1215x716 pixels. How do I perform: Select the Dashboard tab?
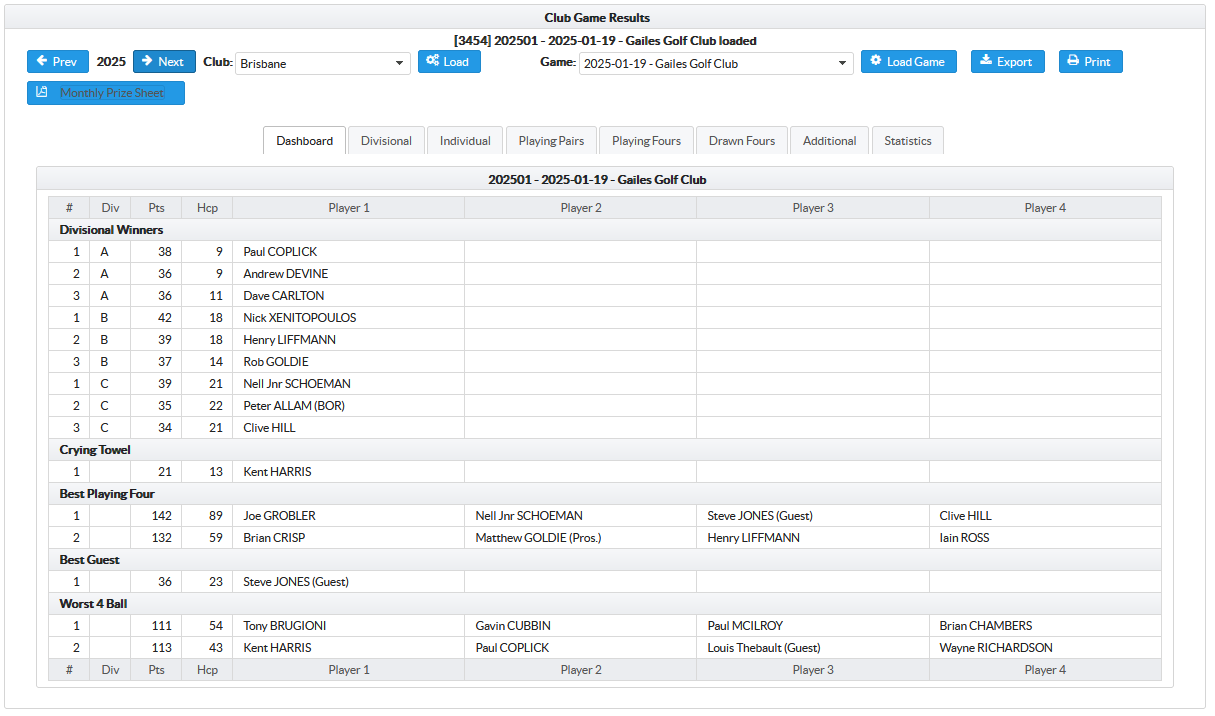[305, 141]
